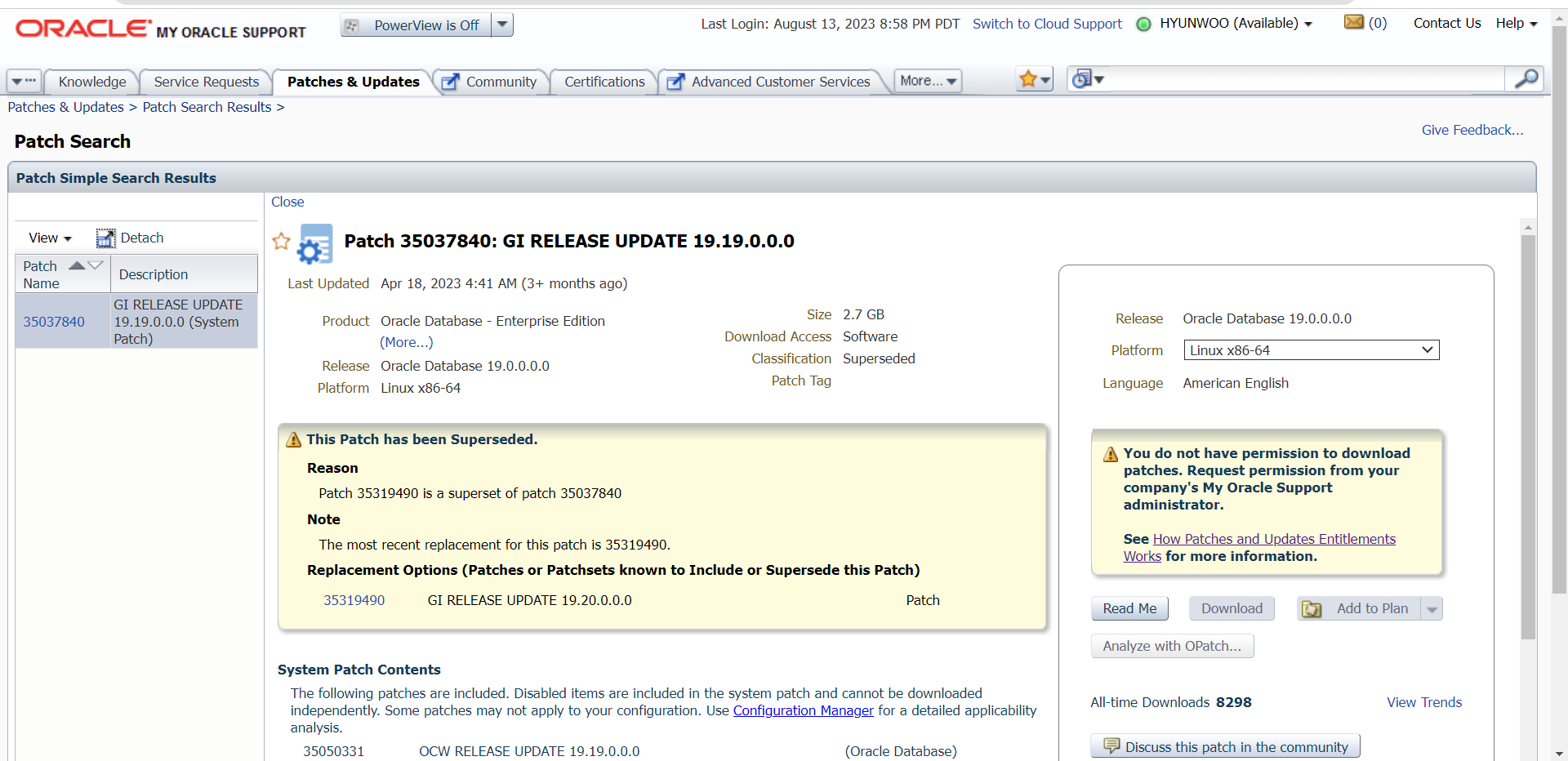Open the Platform Linux x86-64 combo box

pos(1311,350)
